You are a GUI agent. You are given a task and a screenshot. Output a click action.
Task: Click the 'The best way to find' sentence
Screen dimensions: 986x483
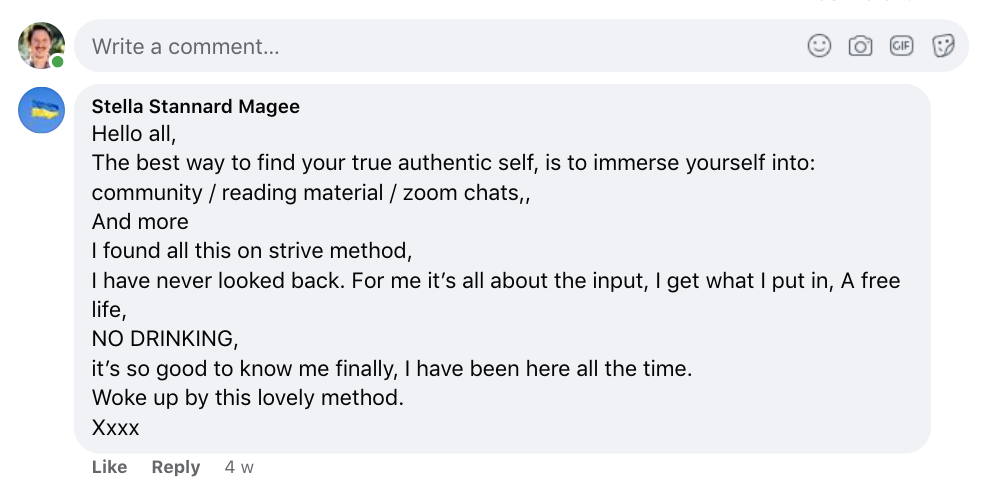pos(453,162)
